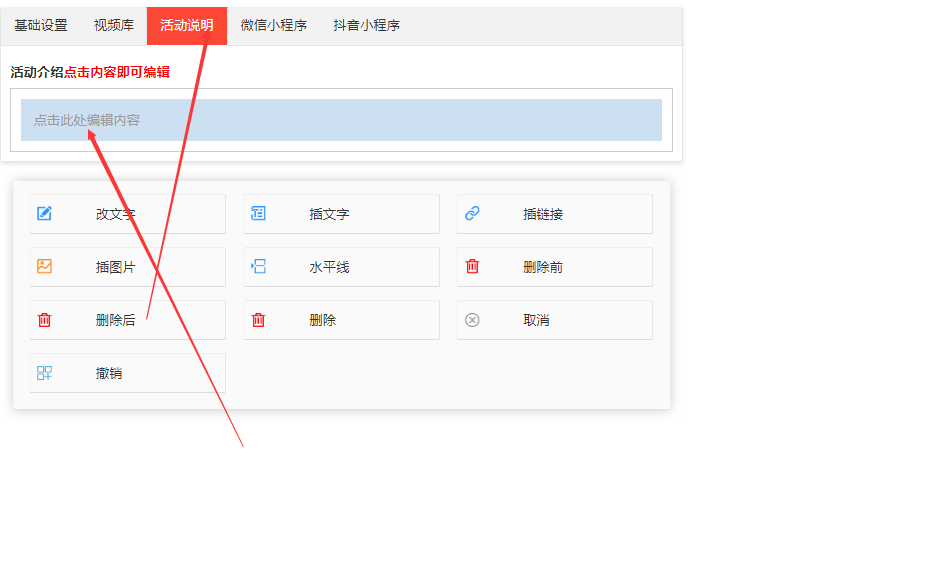This screenshot has height=562, width=948.
Task: Open the 抖音小程序 tab
Action: (x=366, y=25)
